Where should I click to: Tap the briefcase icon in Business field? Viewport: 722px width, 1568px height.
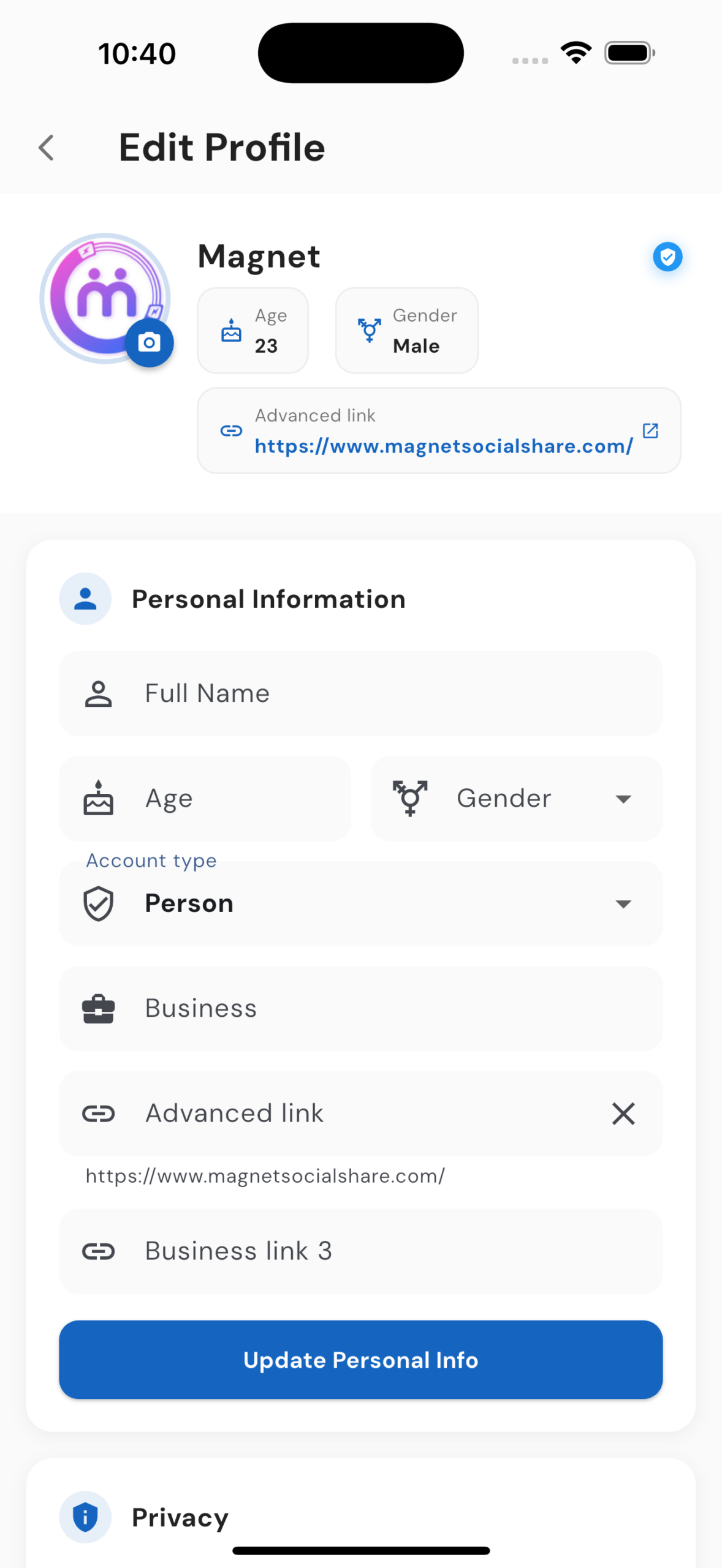[x=98, y=1009]
